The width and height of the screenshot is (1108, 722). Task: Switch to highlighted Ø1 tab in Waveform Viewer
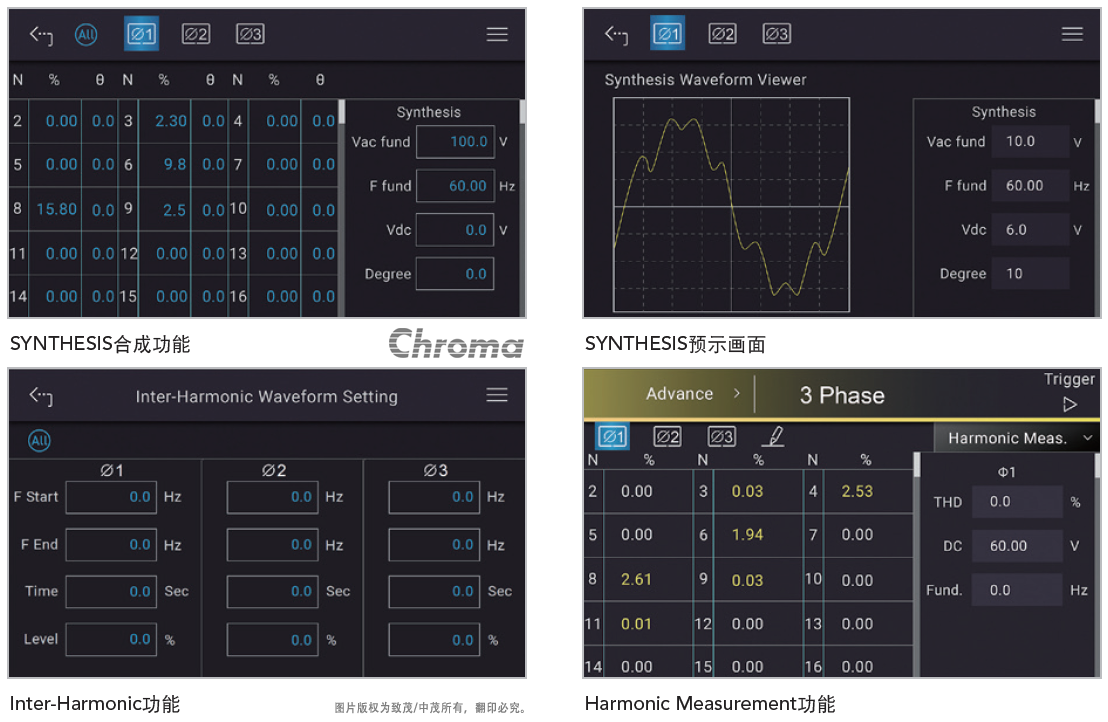pyautogui.click(x=667, y=34)
